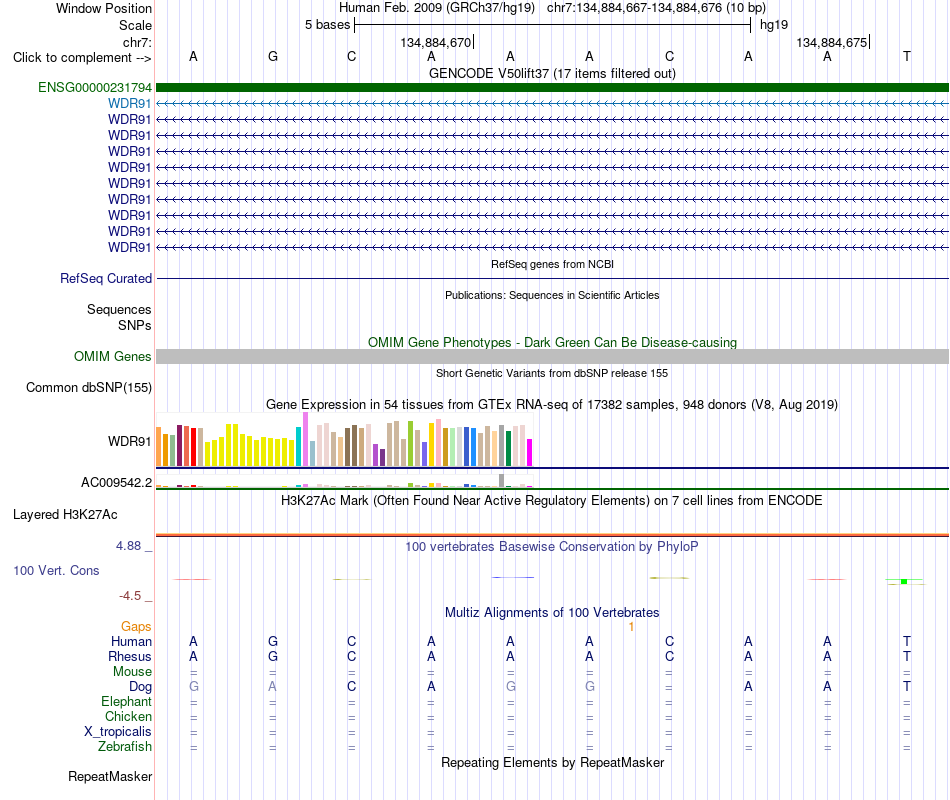The width and height of the screenshot is (950, 800).
Task: Click the gray tall AC009542.2 expression bar
Action: click(501, 481)
